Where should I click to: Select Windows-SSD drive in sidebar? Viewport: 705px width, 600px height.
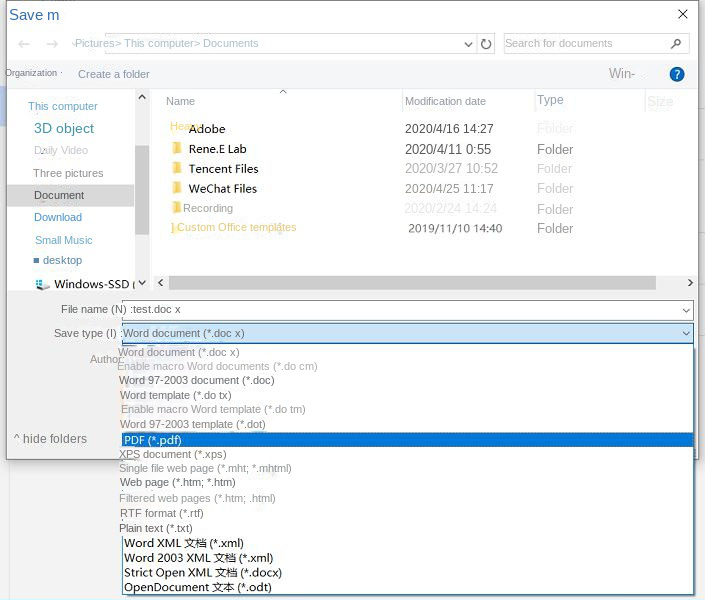[93, 284]
